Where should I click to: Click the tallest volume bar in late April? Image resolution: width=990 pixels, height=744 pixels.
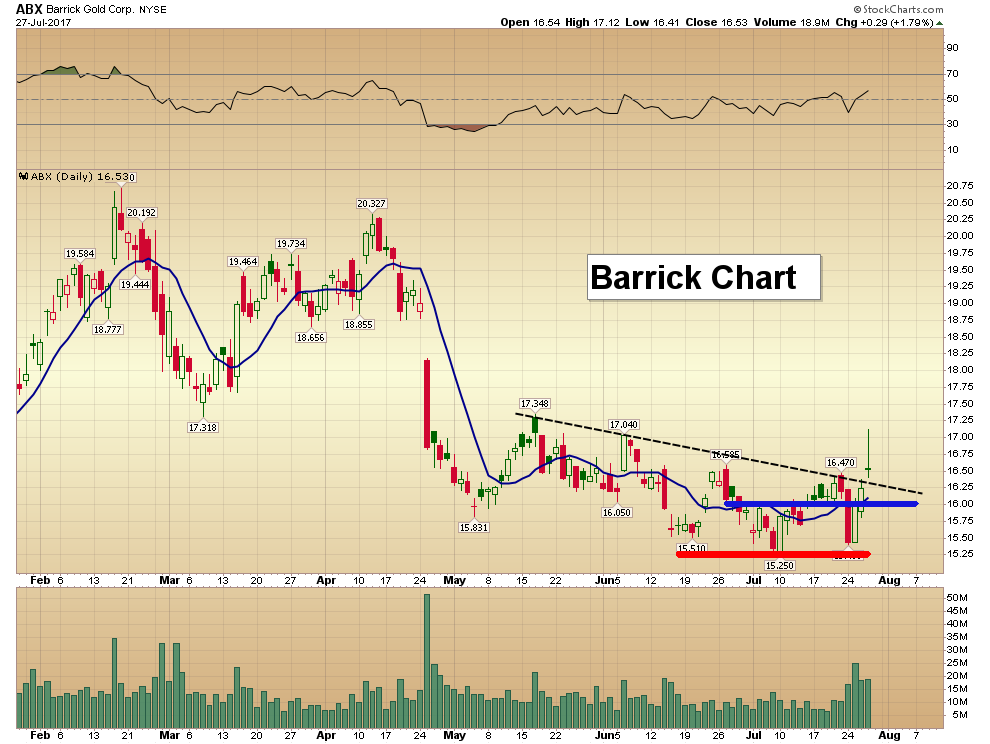(427, 660)
